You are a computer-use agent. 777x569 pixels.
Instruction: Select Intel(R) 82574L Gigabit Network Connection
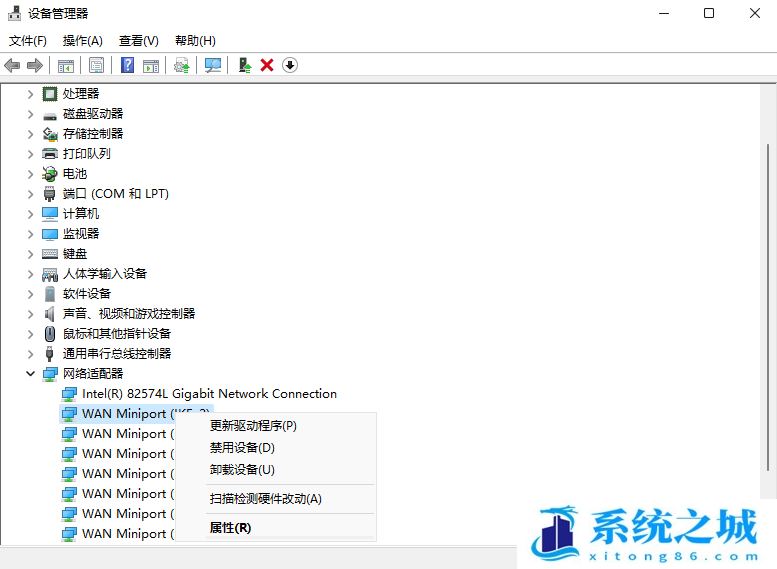pyautogui.click(x=209, y=393)
